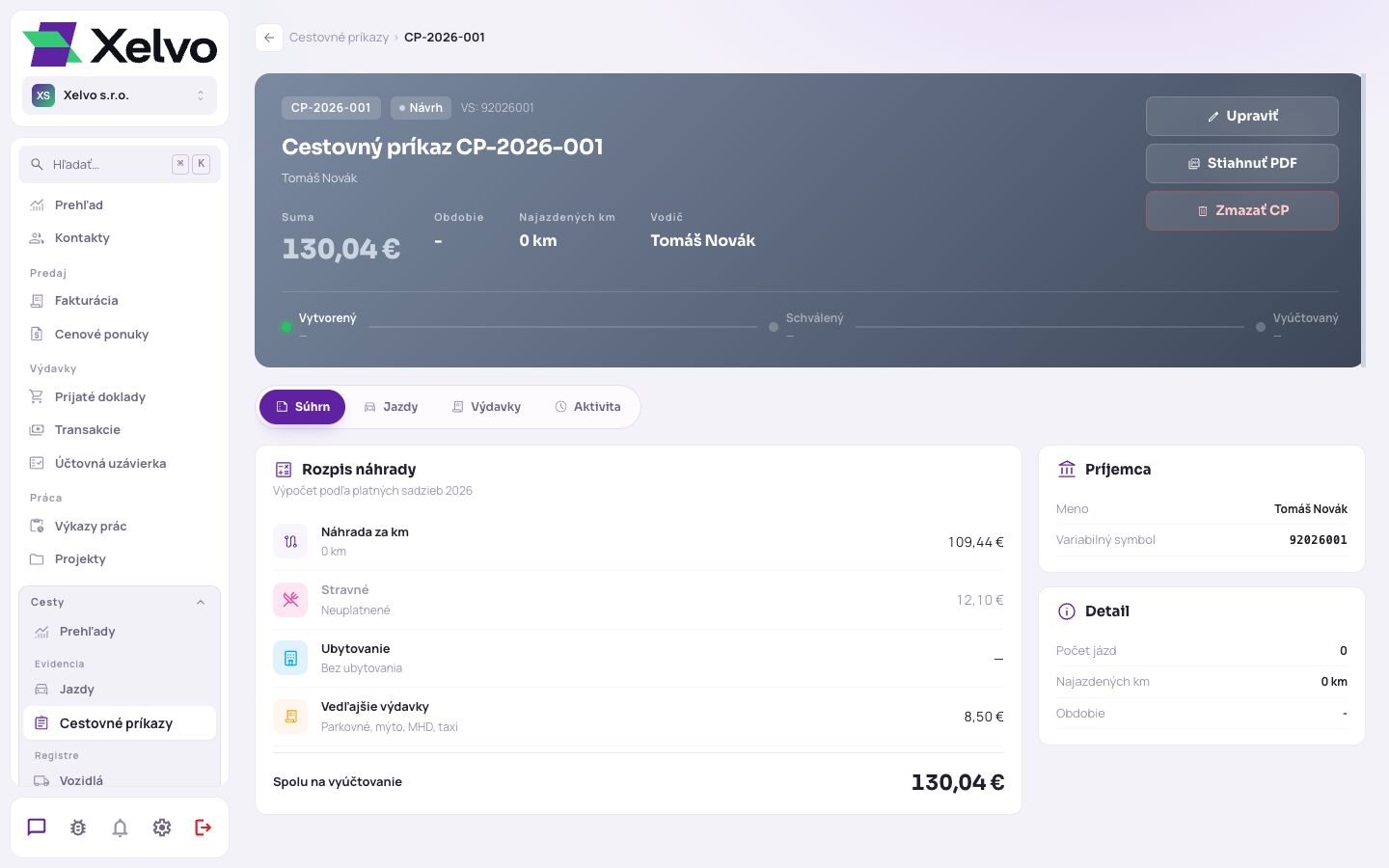Open Prehľady under Cesty
Viewport: 1389px width, 868px height.
(120, 632)
